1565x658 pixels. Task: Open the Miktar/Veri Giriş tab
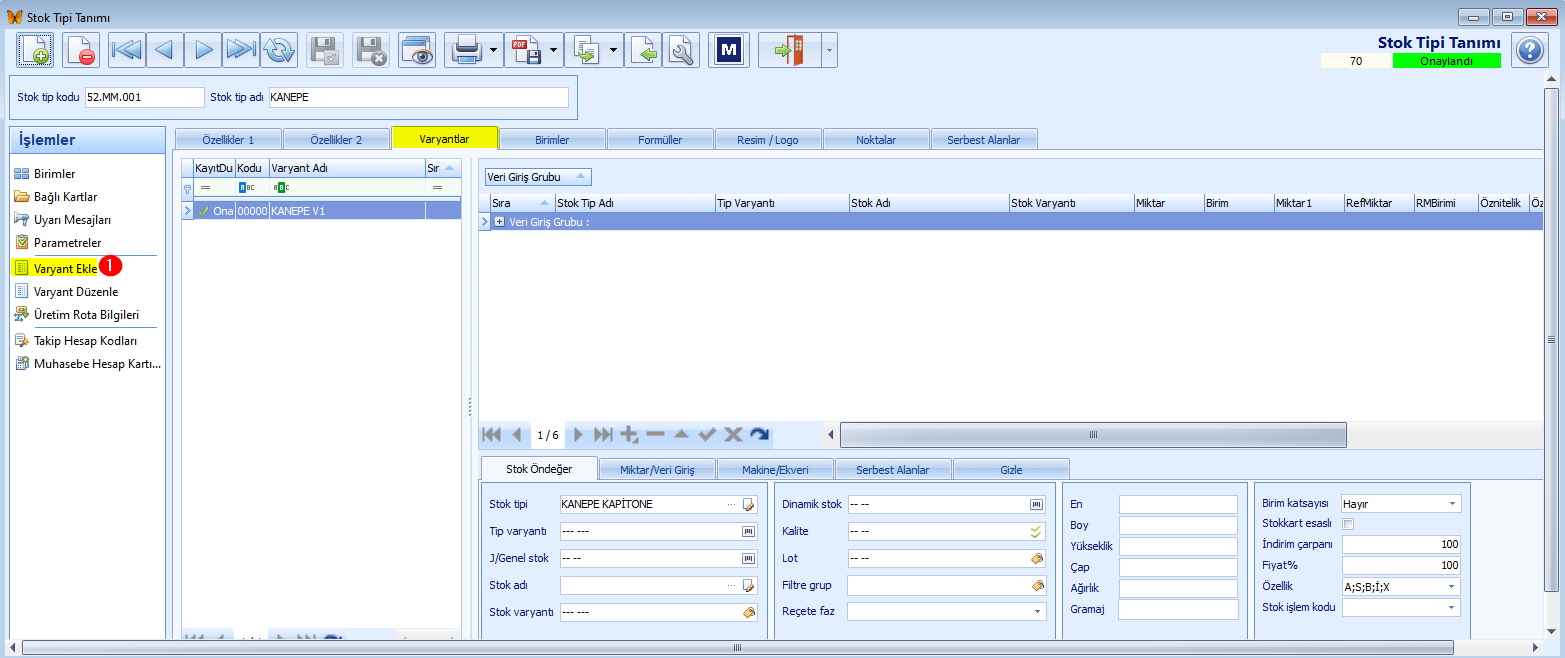657,469
